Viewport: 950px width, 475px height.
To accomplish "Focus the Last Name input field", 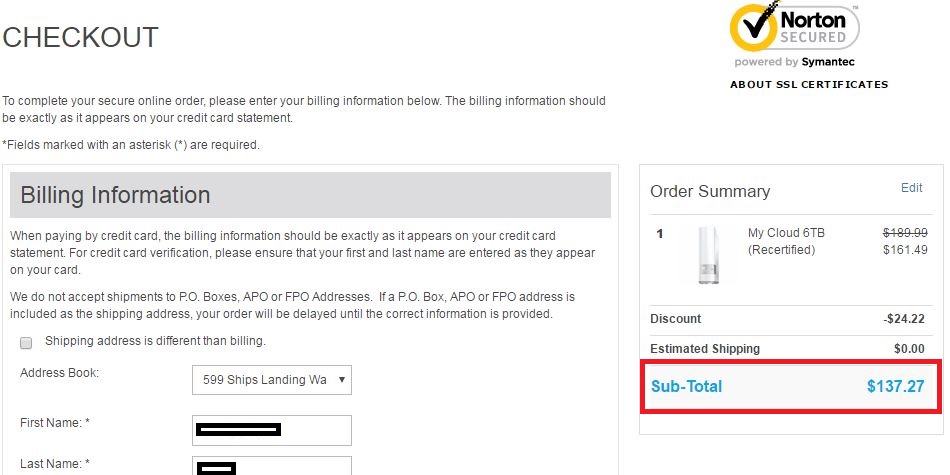I will coord(271,466).
